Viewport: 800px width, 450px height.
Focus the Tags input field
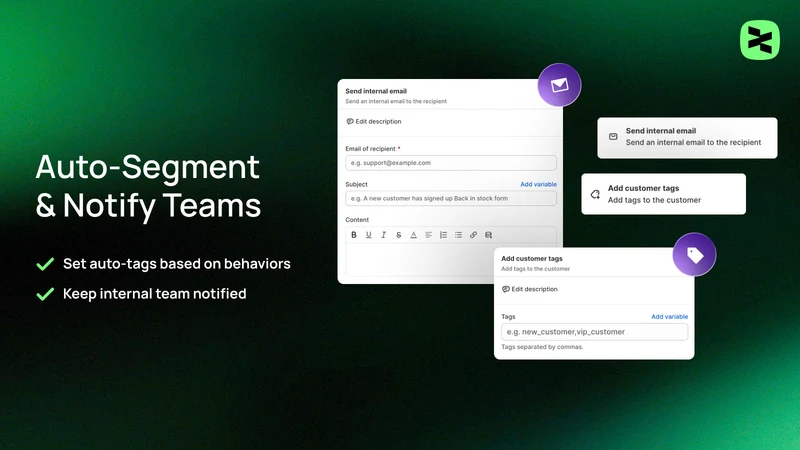594,332
